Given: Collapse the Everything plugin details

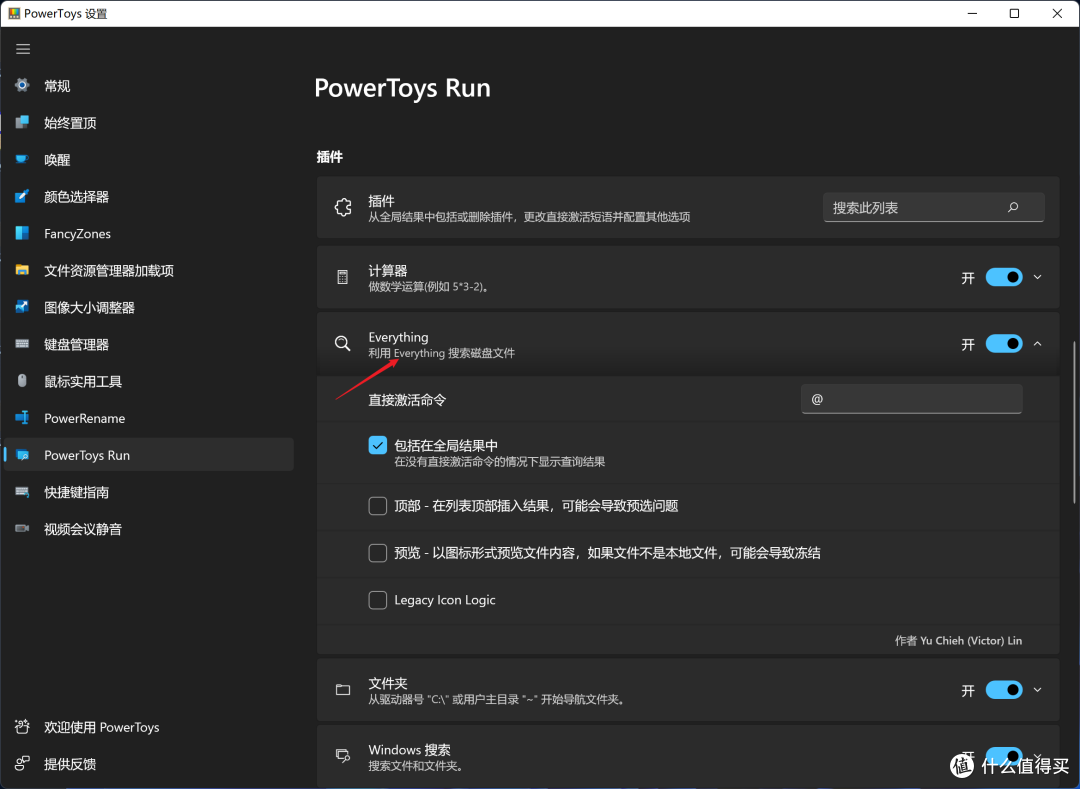Looking at the screenshot, I should pos(1038,343).
